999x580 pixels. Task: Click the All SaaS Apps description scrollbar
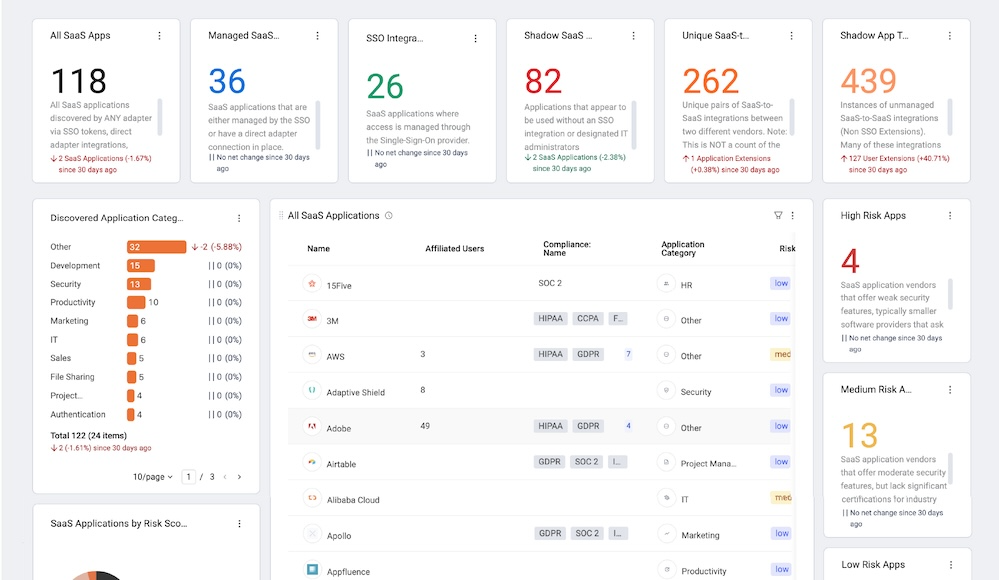[160, 117]
